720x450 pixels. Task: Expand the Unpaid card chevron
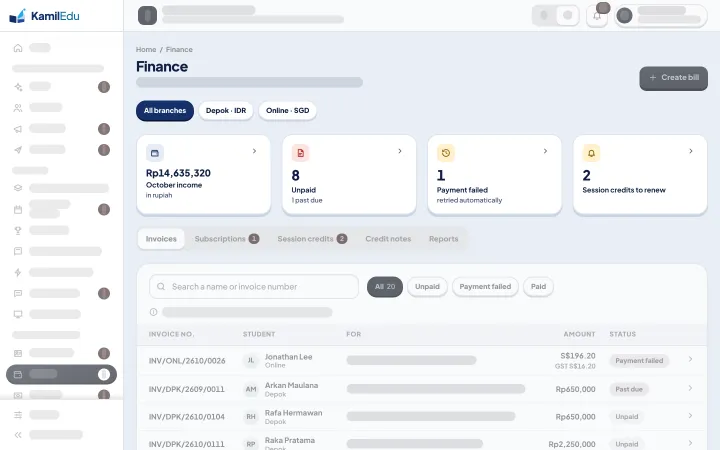click(x=400, y=151)
